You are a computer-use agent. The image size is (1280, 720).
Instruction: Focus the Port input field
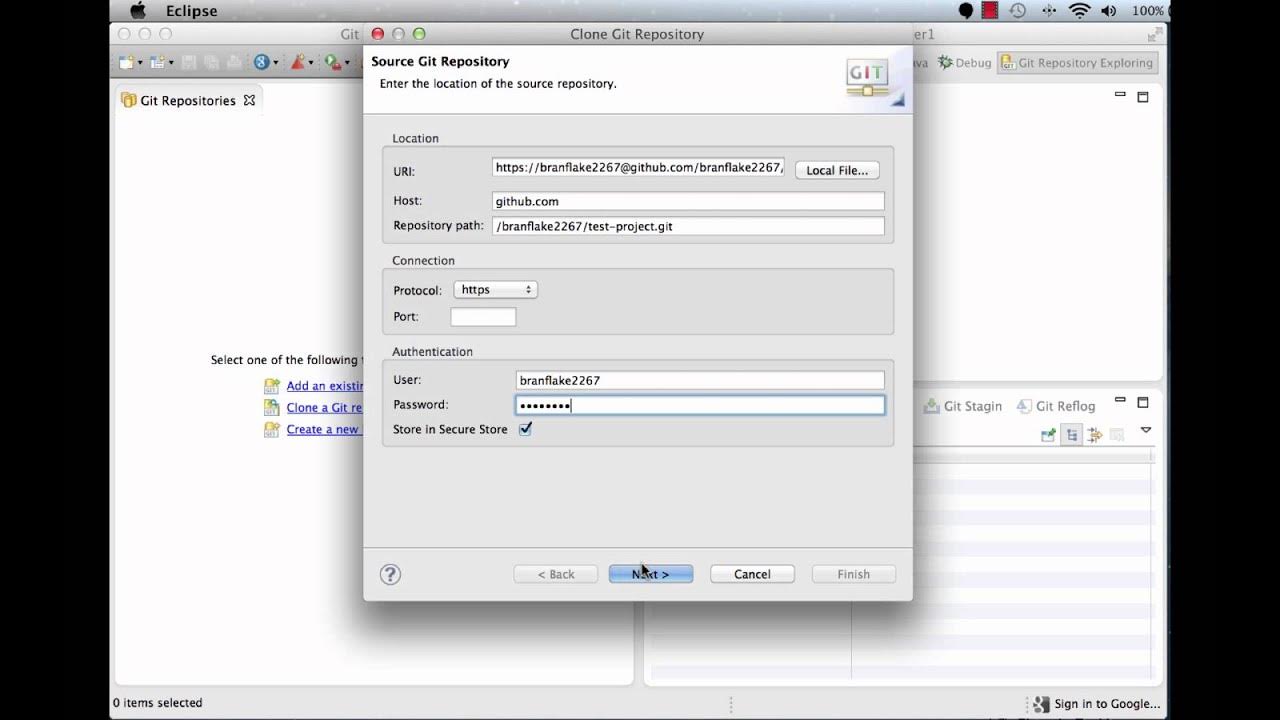pyautogui.click(x=483, y=317)
